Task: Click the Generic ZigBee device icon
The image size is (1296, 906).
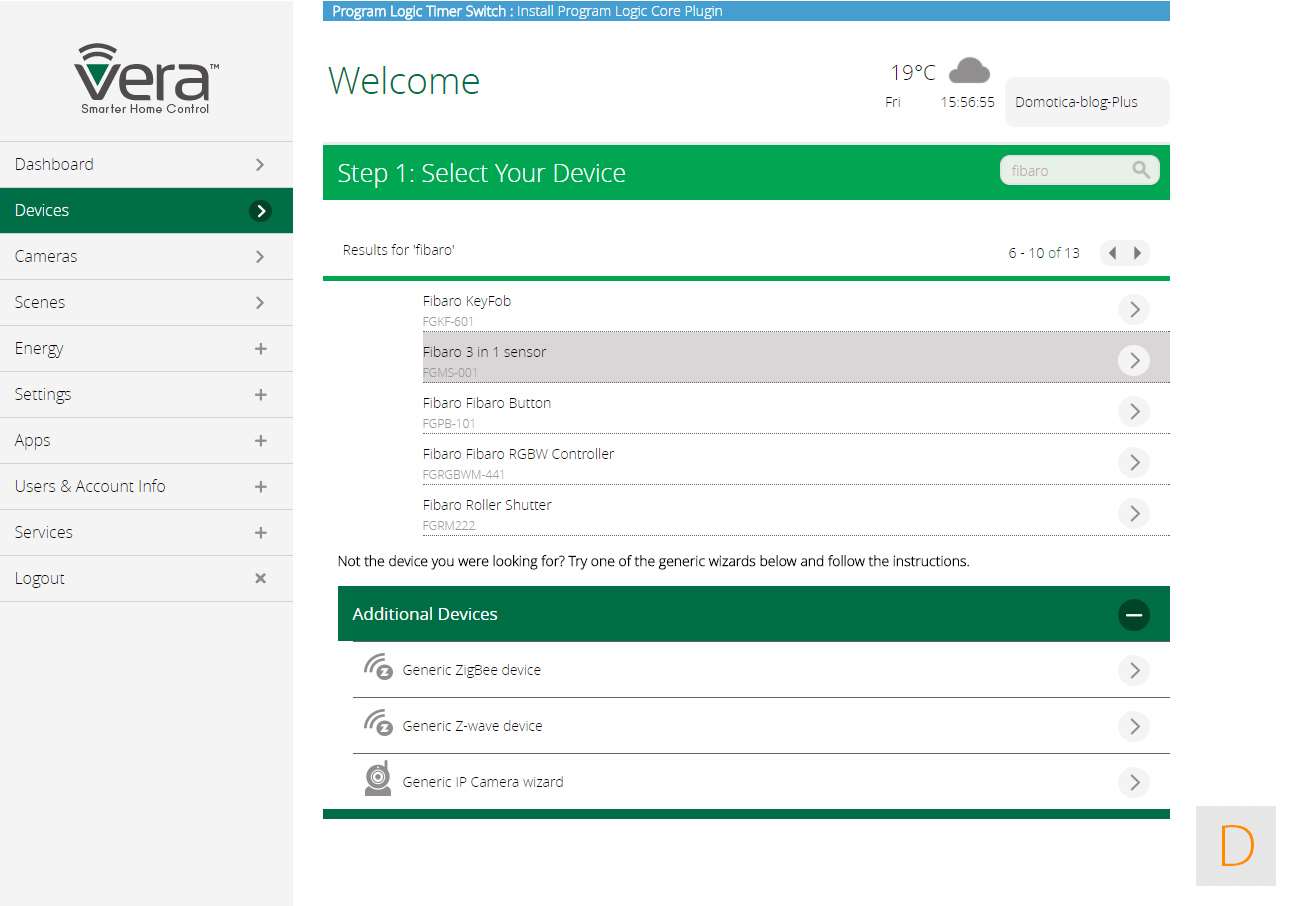Action: [378, 667]
